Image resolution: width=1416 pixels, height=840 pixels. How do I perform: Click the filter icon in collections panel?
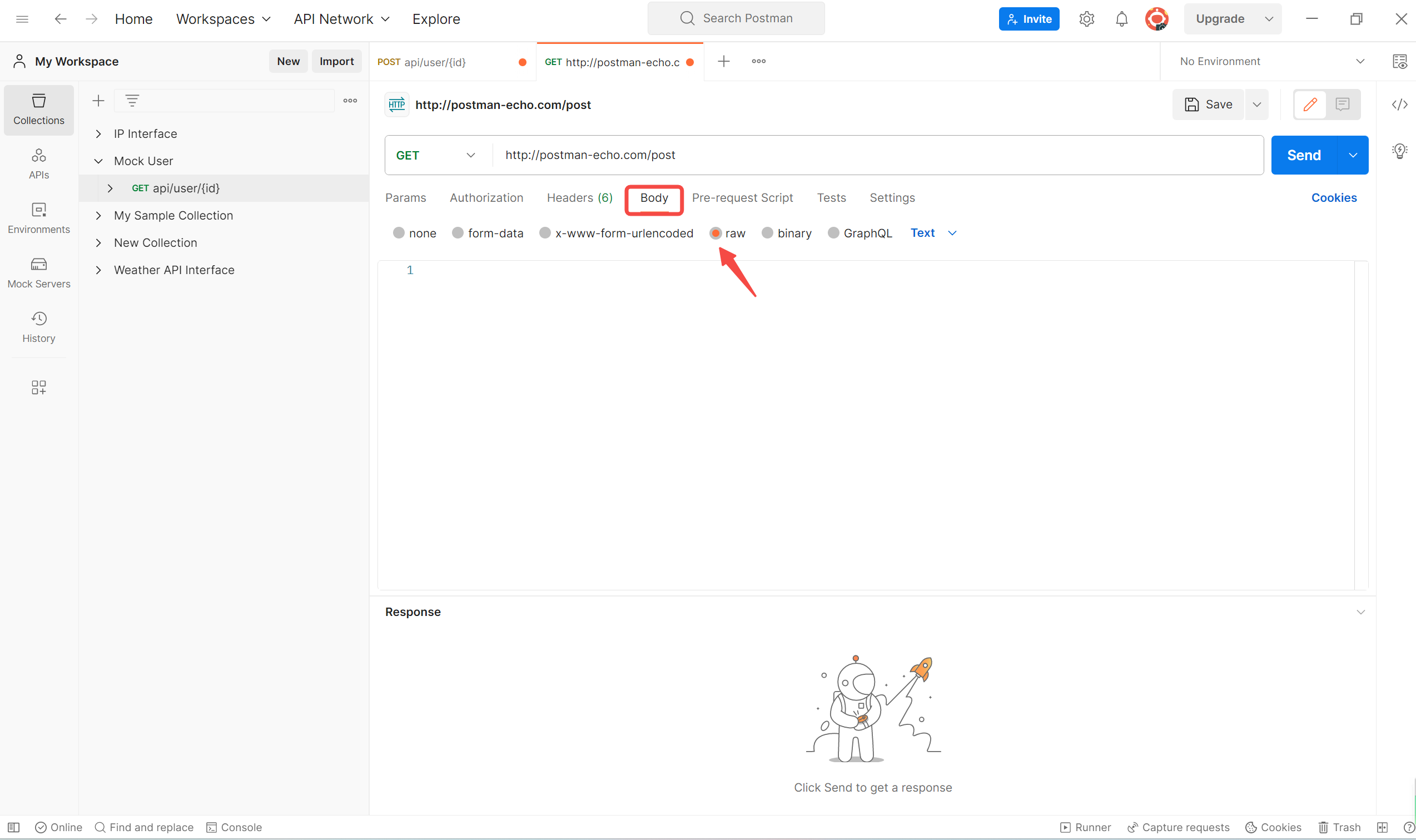[132, 101]
